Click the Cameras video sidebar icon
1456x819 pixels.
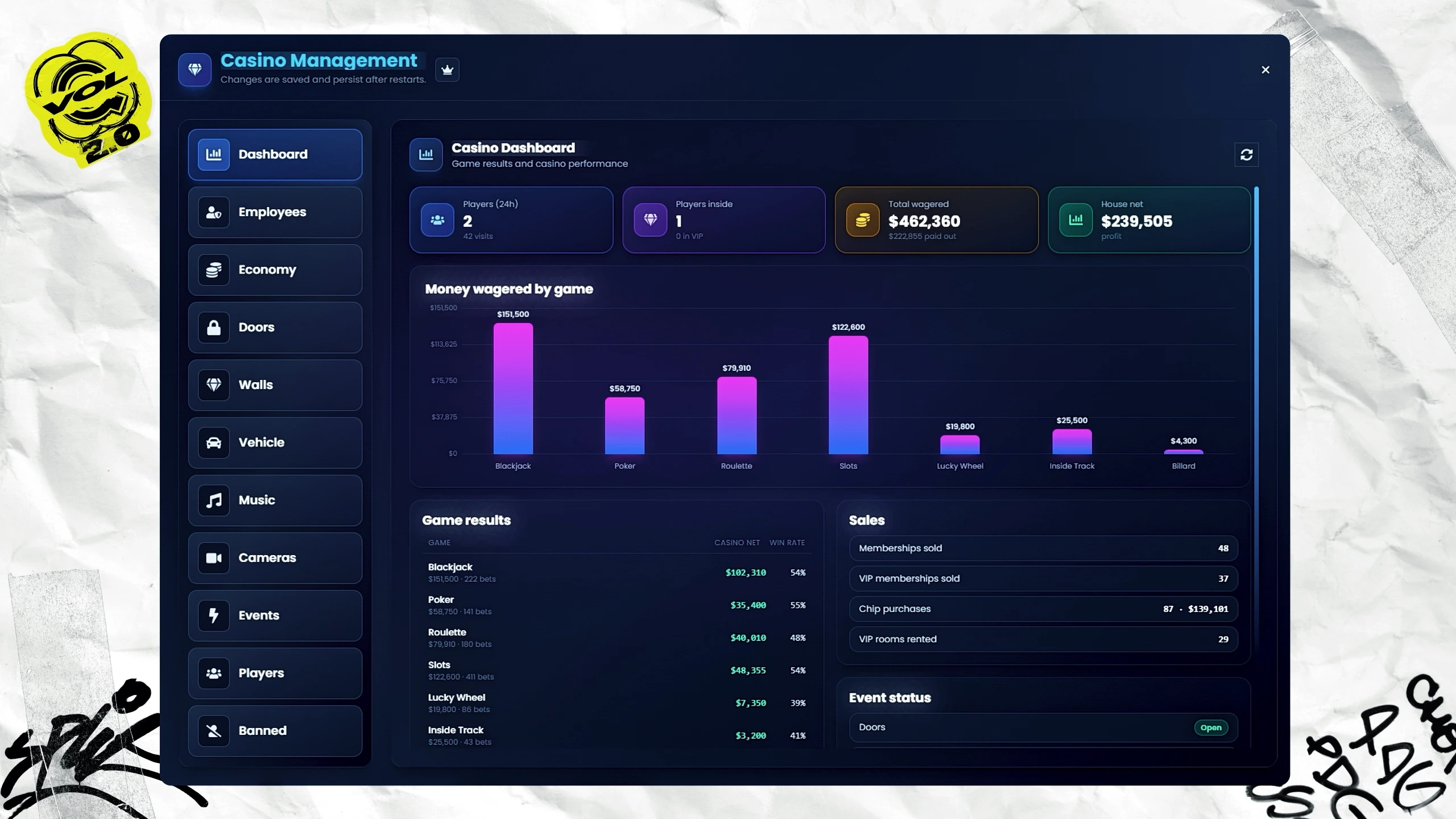[x=214, y=558]
